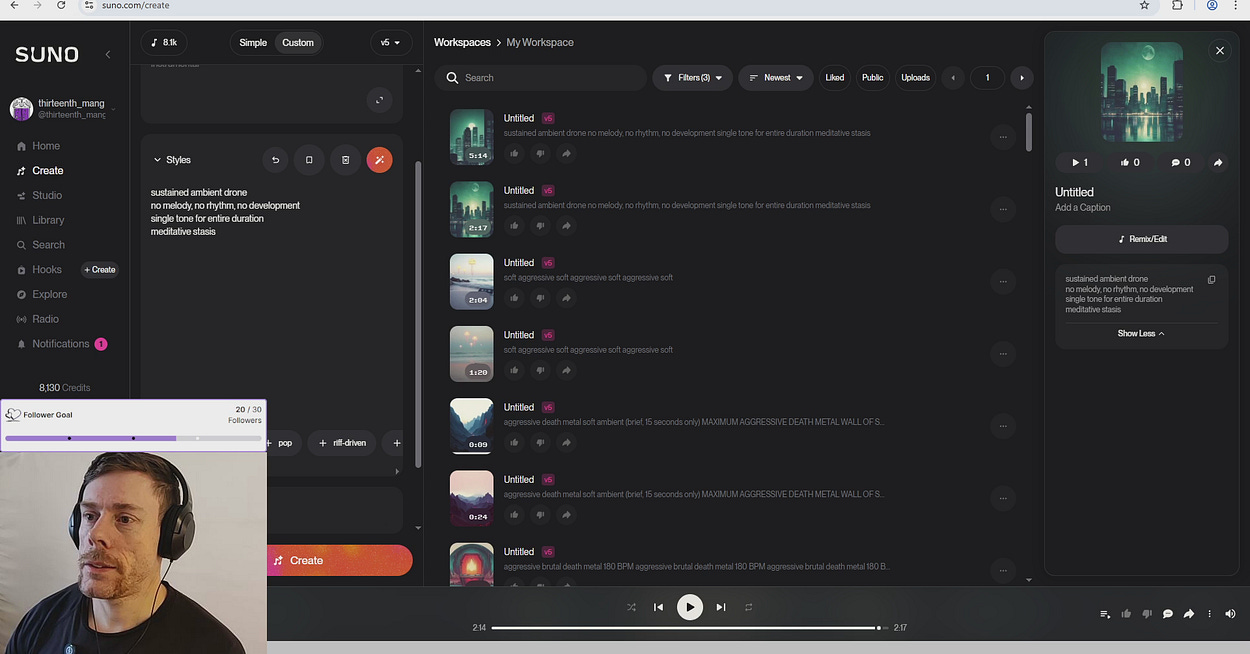Viewport: 1250px width, 654px height.
Task: Open Notifications
Action: 60,344
